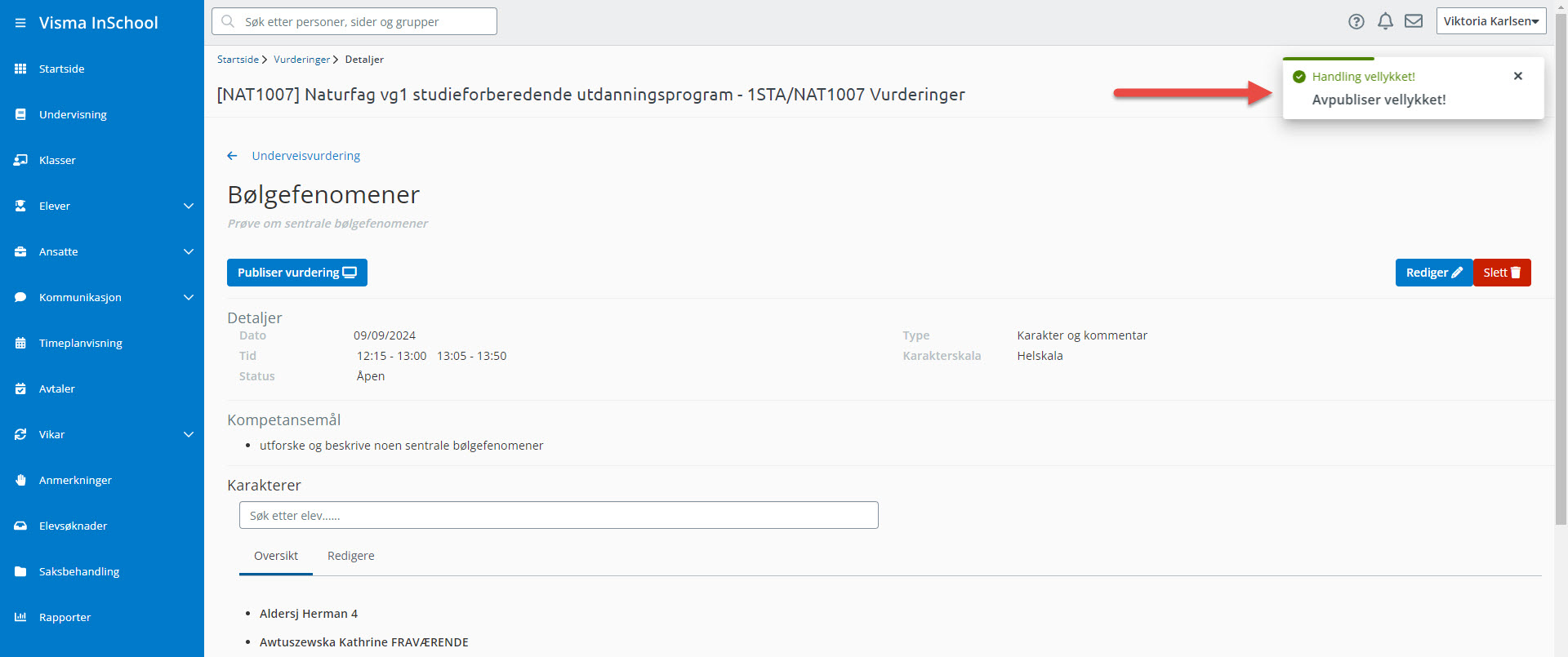This screenshot has width=1568, height=657.
Task: Select the Awtuszewska Kathrine FRAVÆRENDE entry
Action: (364, 642)
